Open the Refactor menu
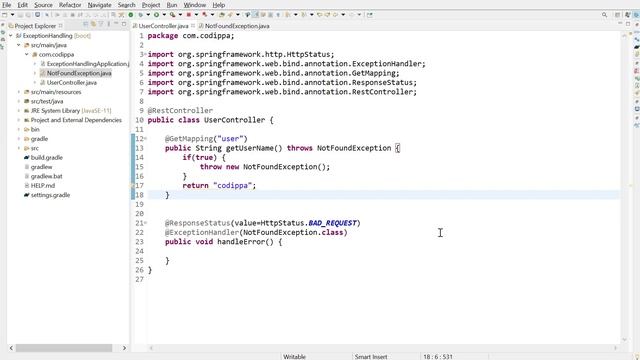Screen dimensions: 640x360 70,5
